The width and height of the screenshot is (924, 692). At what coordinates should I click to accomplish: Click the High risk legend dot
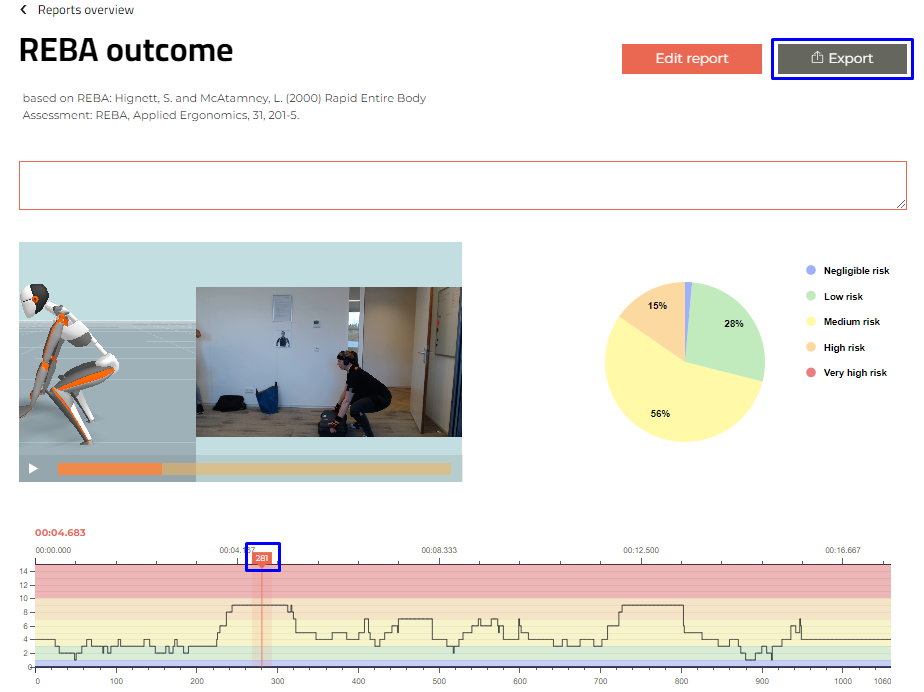(810, 347)
